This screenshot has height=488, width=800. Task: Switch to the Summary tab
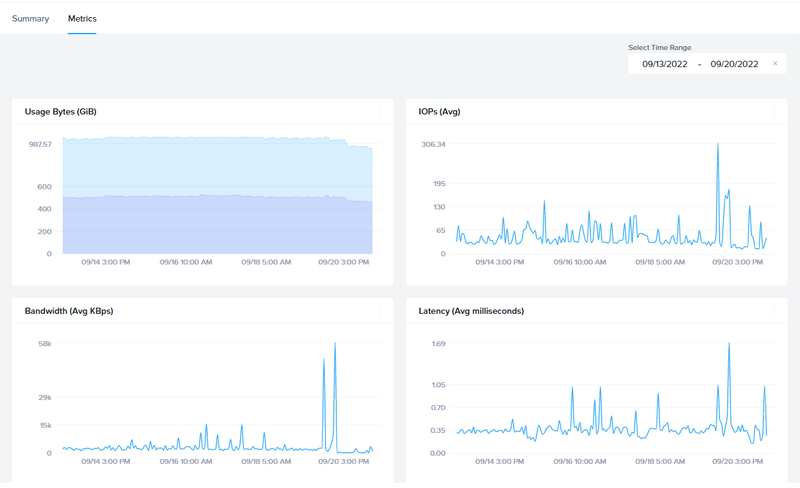click(x=30, y=19)
